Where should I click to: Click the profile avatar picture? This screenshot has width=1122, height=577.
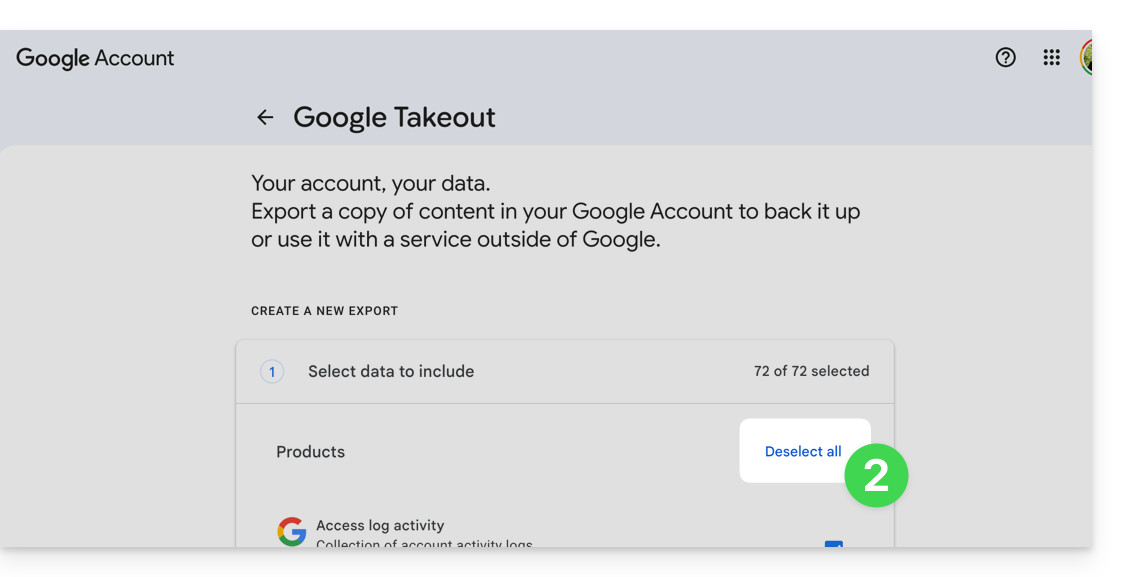1086,58
